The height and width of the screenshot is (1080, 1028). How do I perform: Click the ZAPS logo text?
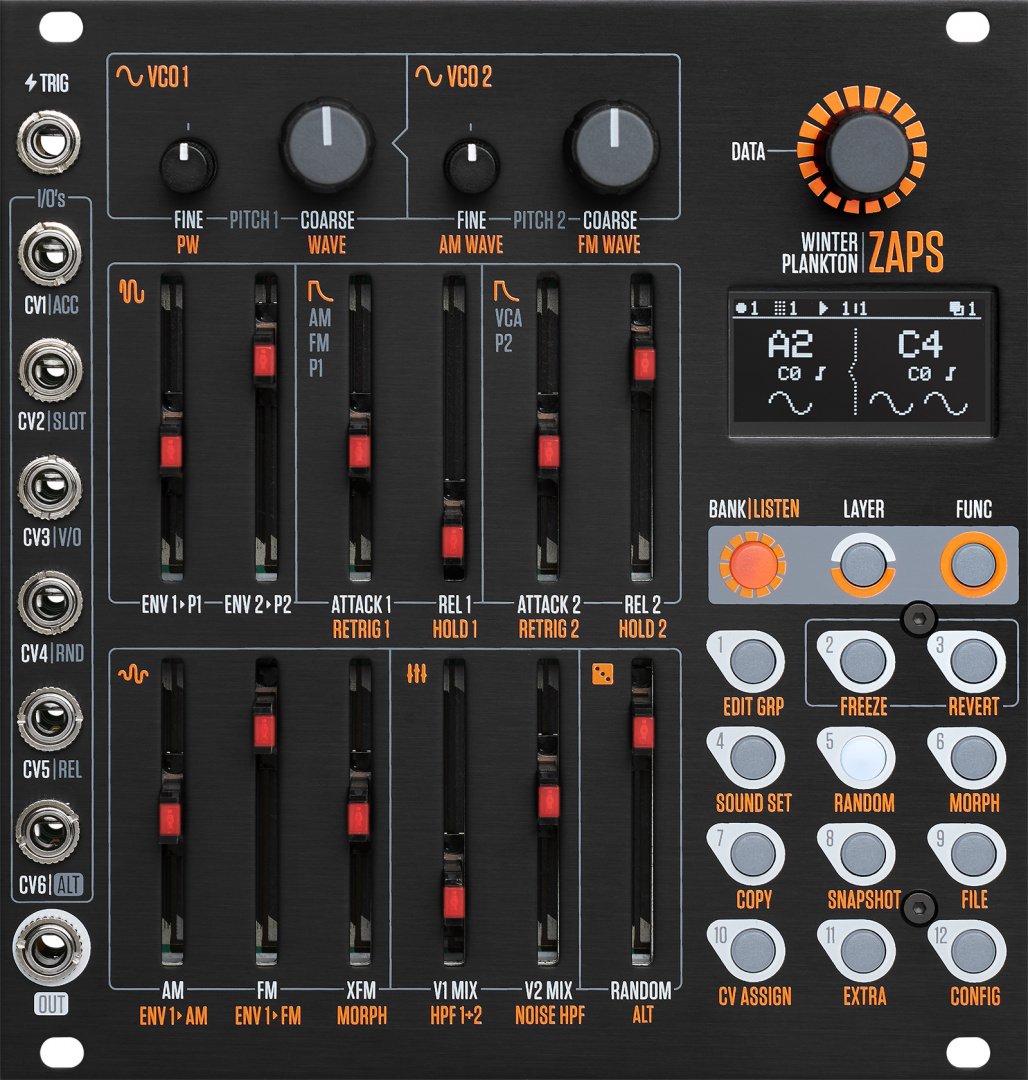(x=905, y=253)
